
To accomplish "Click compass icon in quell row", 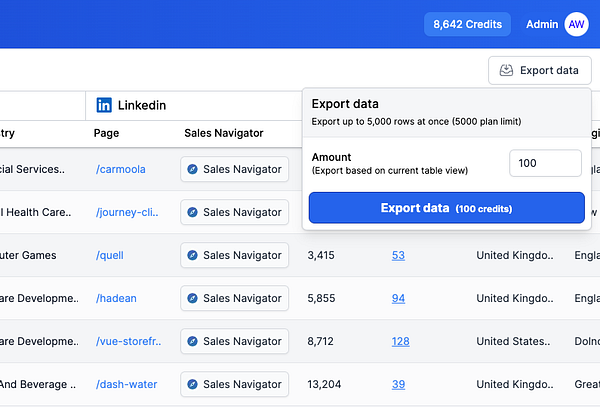I will (192, 255).
